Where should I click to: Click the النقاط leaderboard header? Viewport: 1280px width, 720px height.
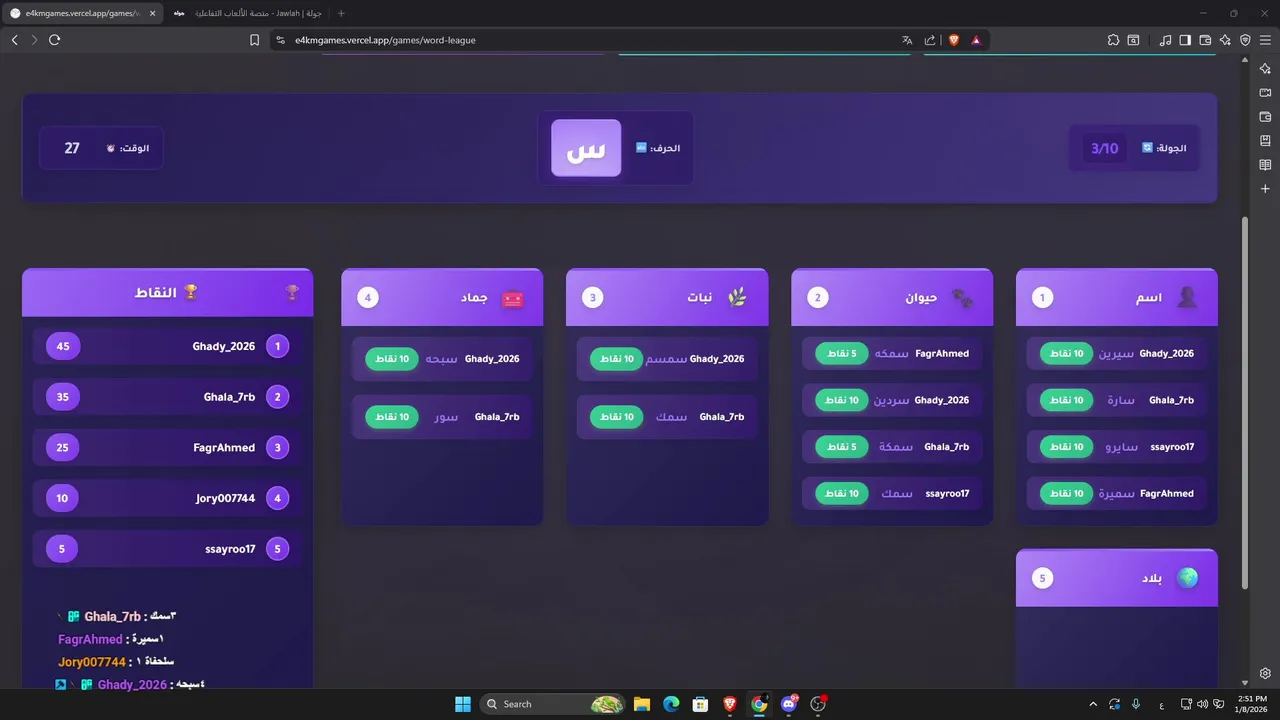167,293
